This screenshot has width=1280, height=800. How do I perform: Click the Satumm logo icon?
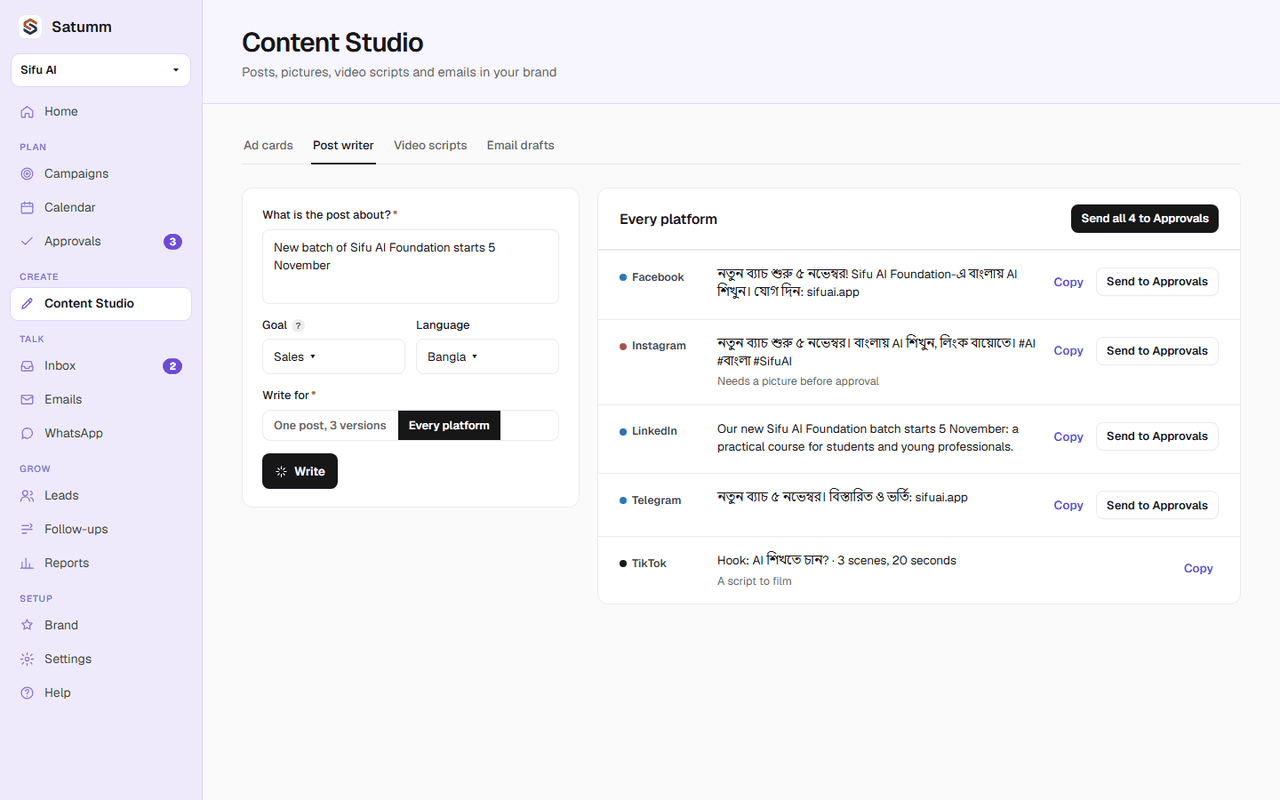[x=30, y=27]
